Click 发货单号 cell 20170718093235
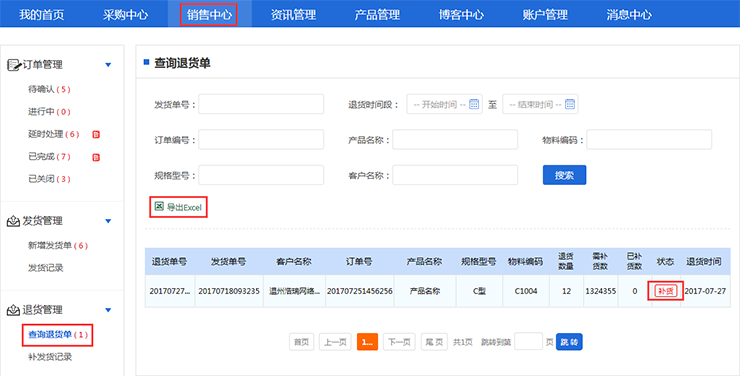This screenshot has width=740, height=376. pyautogui.click(x=229, y=291)
